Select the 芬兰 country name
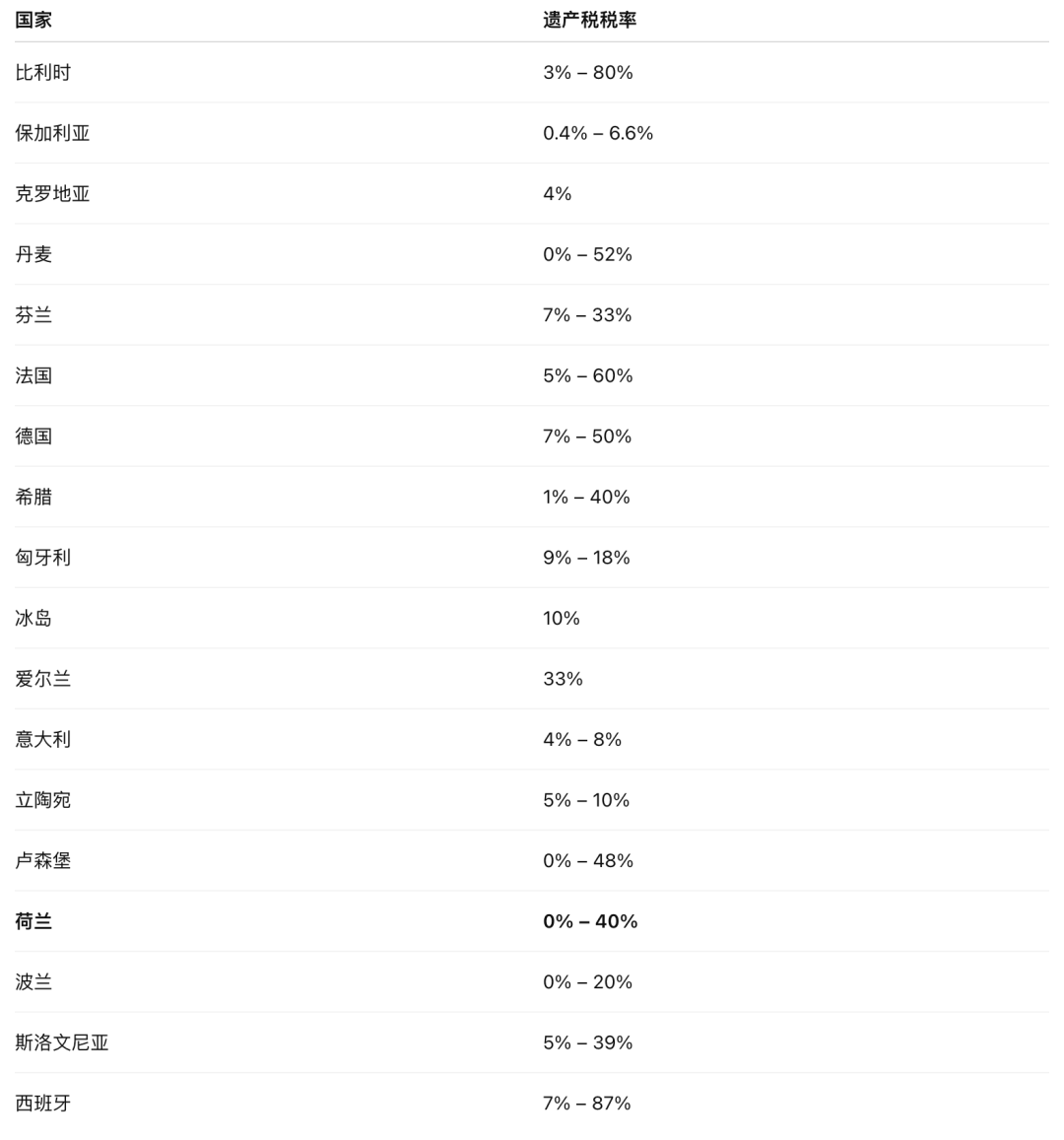Viewport: 1064px width, 1140px height. [x=33, y=314]
